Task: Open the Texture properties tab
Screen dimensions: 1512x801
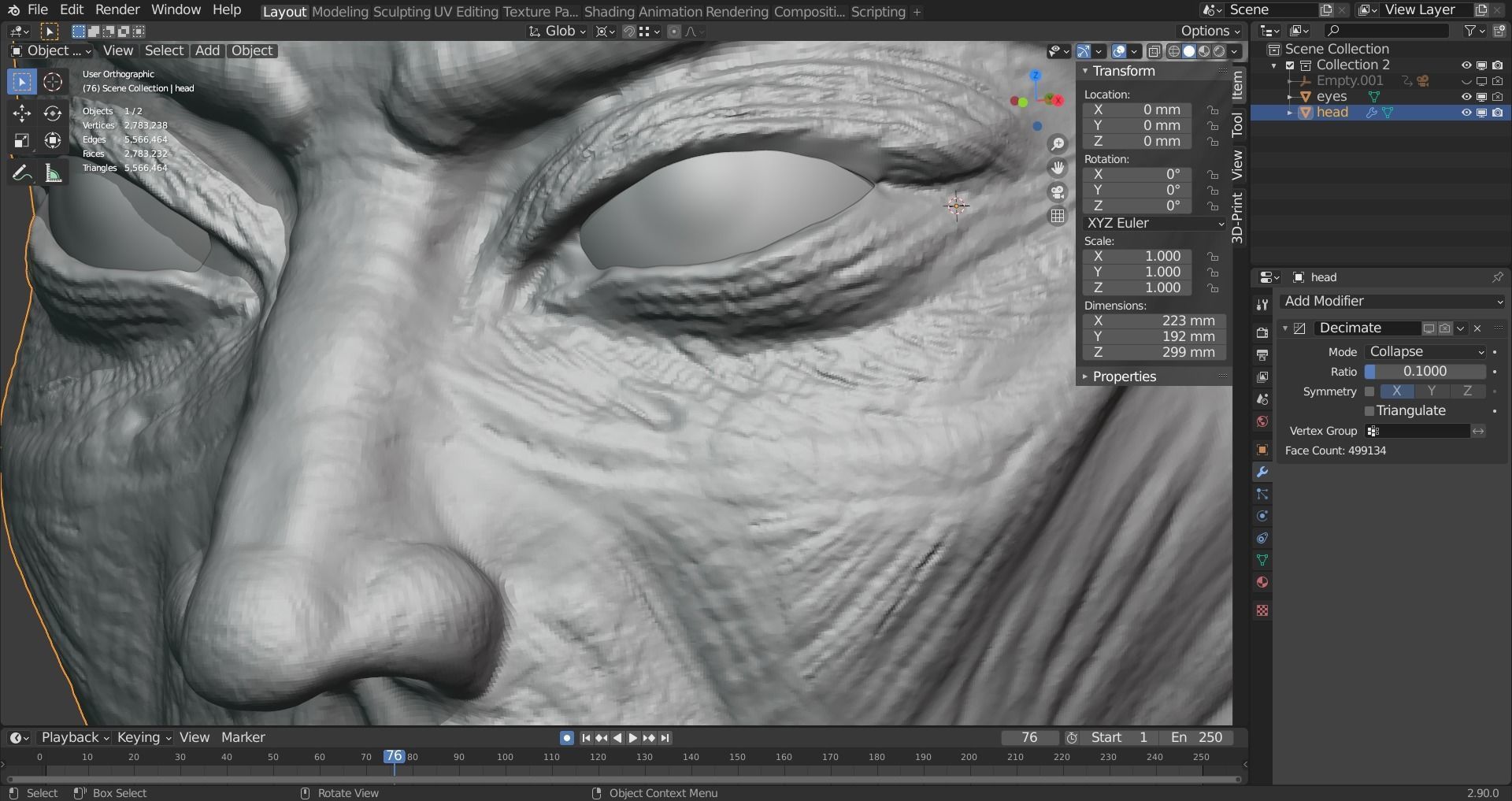Action: [1262, 610]
